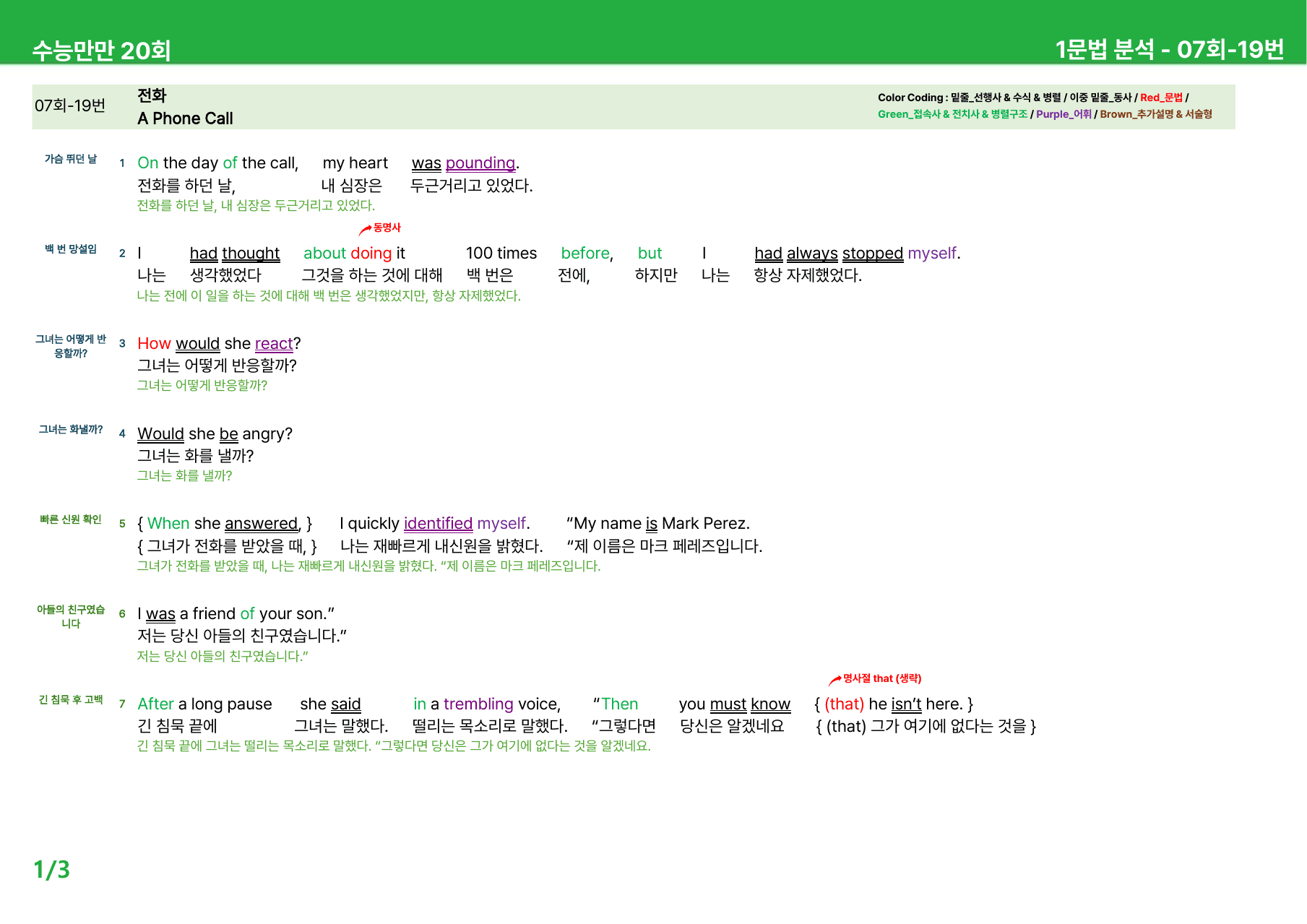Click the black translation 저는 당신 아들의 친구였습니다.
Screen dimensions: 1307x924
coord(242,636)
